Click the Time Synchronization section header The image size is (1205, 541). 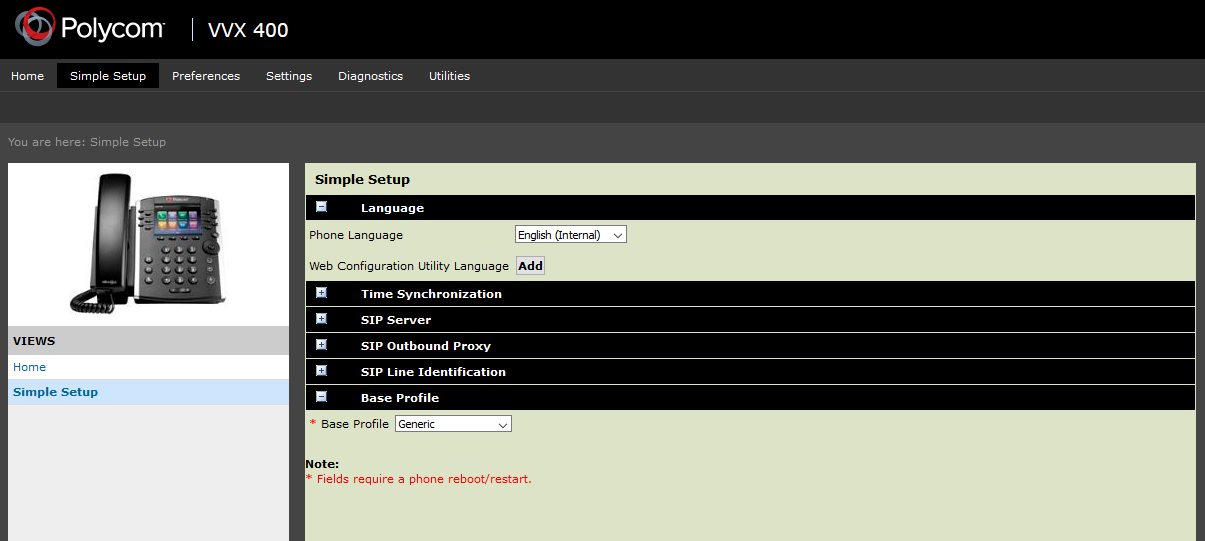point(431,294)
